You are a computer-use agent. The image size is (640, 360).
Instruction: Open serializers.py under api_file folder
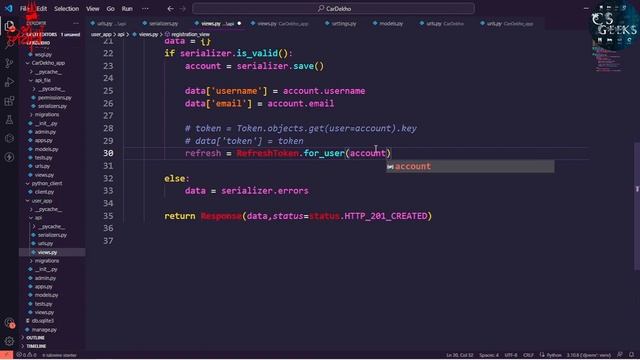pyautogui.click(x=52, y=106)
